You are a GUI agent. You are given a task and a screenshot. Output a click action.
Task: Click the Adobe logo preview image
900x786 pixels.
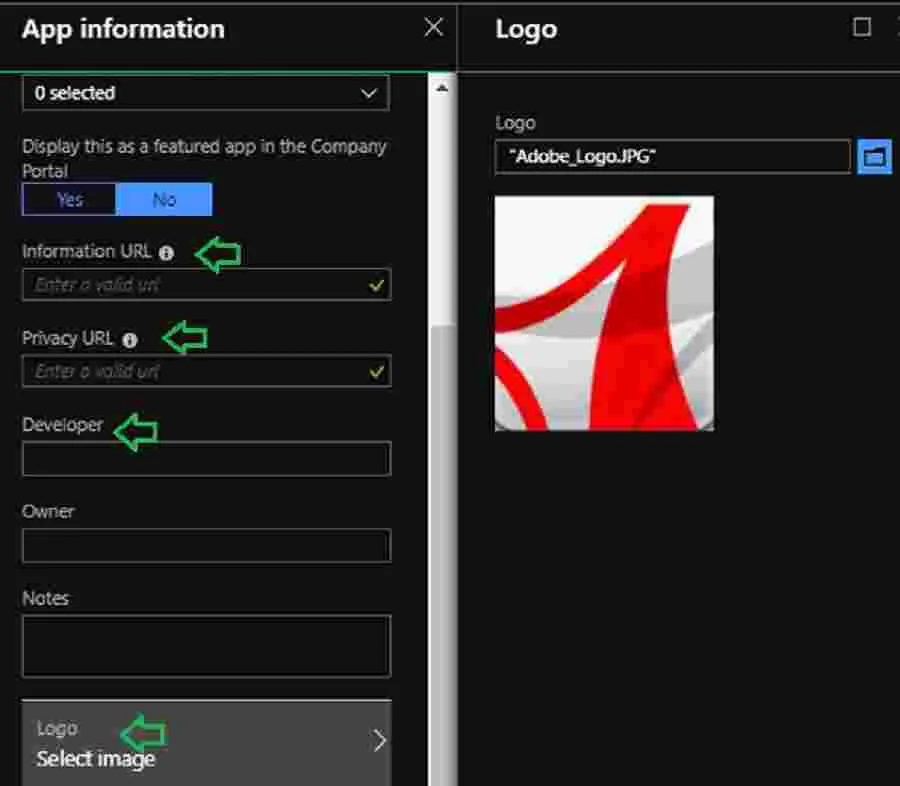pos(604,313)
